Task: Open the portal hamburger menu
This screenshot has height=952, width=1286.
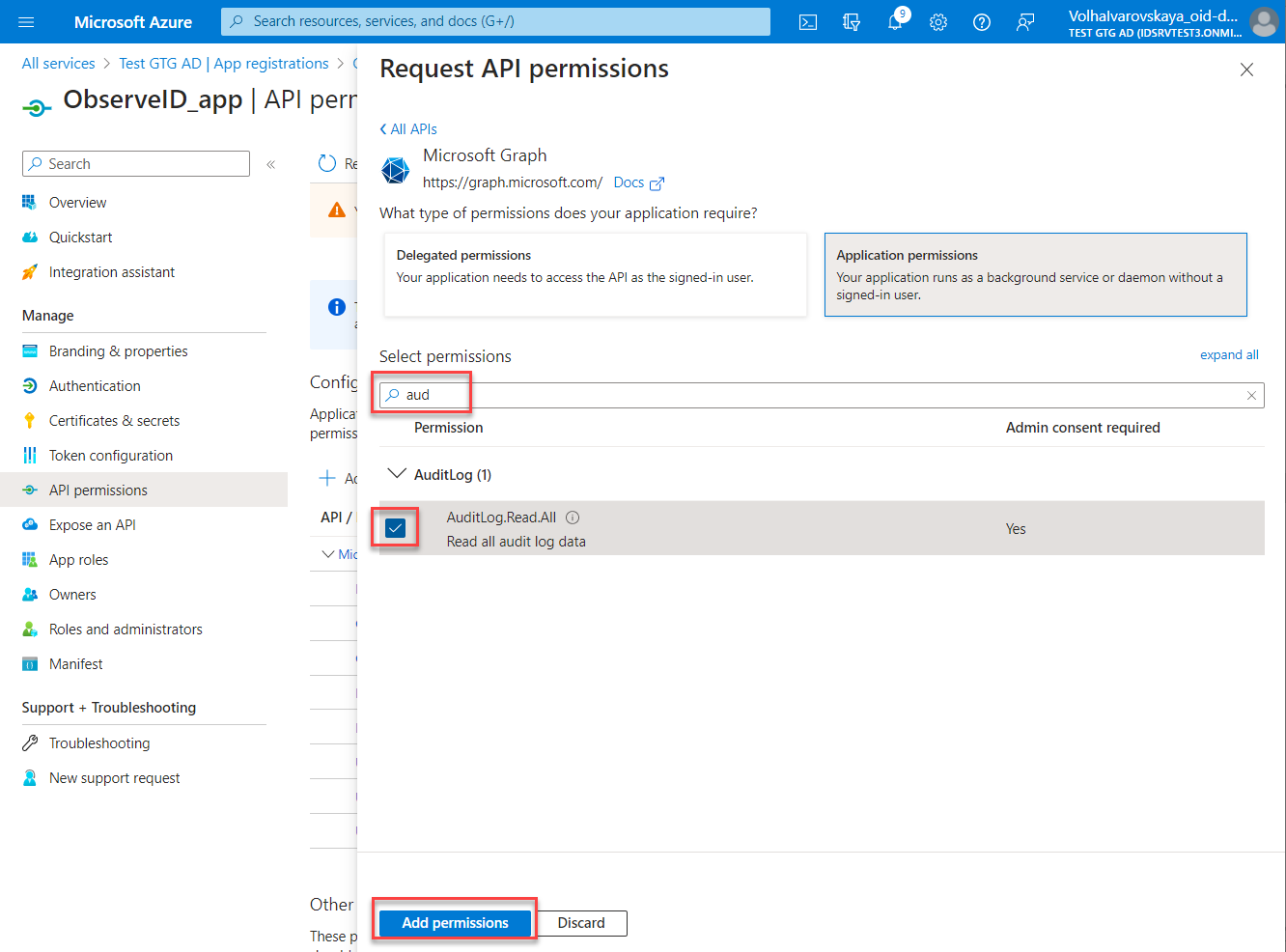Action: click(26, 22)
